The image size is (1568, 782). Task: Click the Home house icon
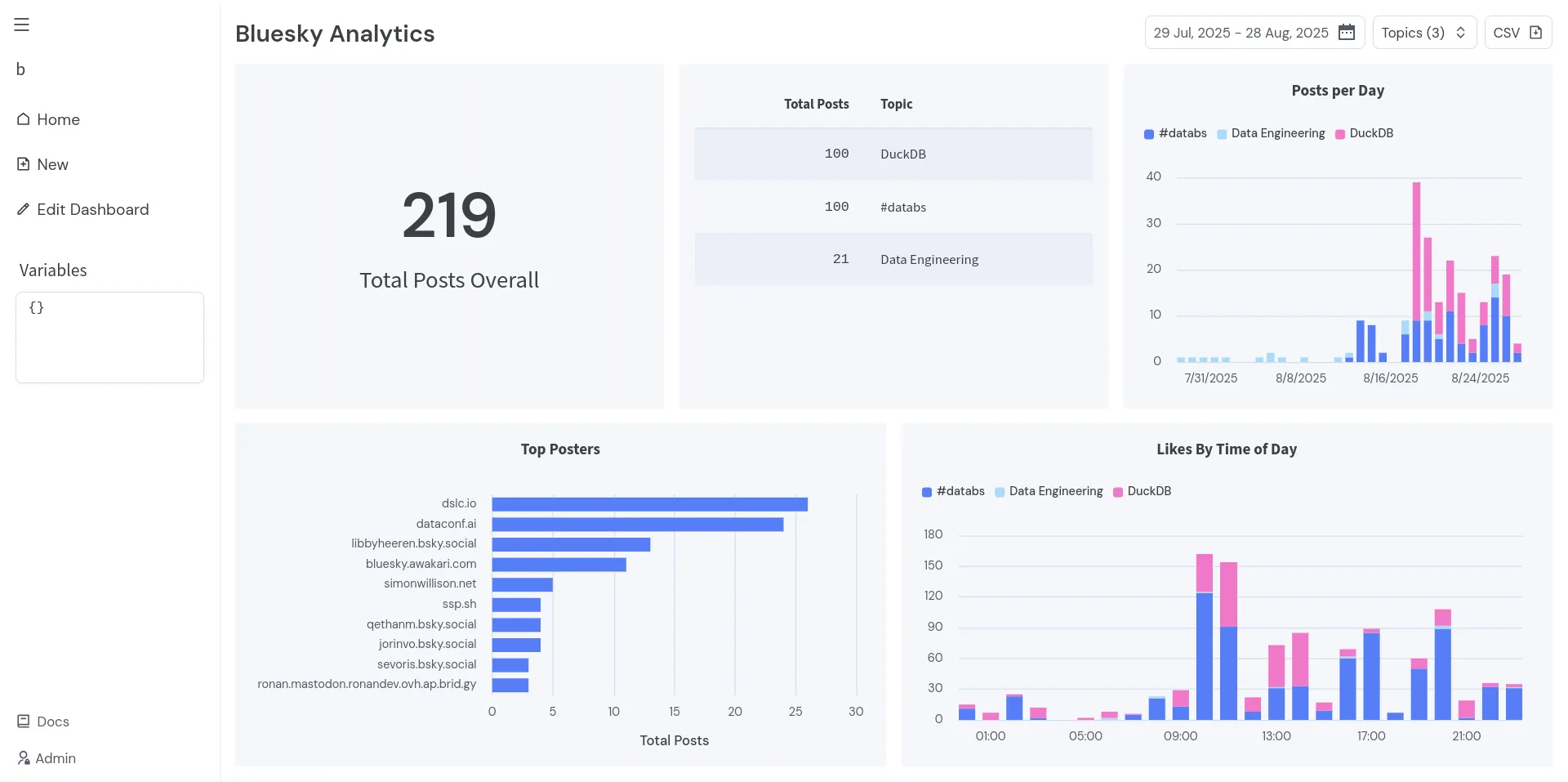pos(24,119)
